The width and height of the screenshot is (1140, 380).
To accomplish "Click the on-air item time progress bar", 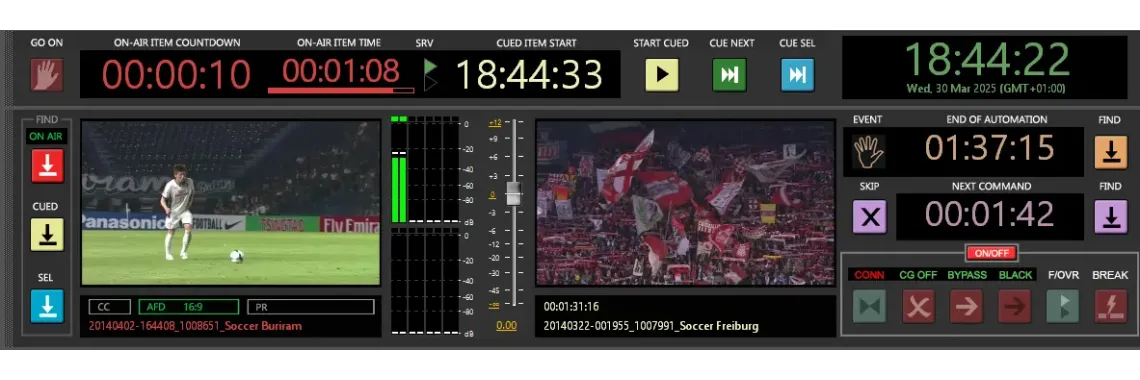I will [341, 91].
